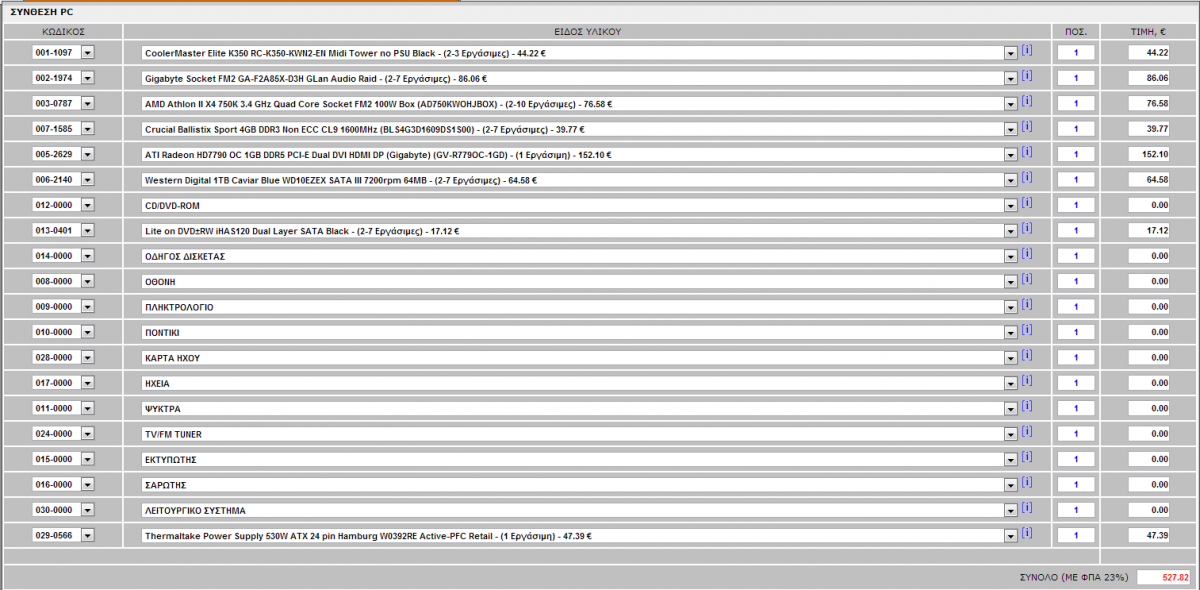Open info icon for Gigabyte Socket FM2 row
The image size is (1200, 590).
[1026, 75]
